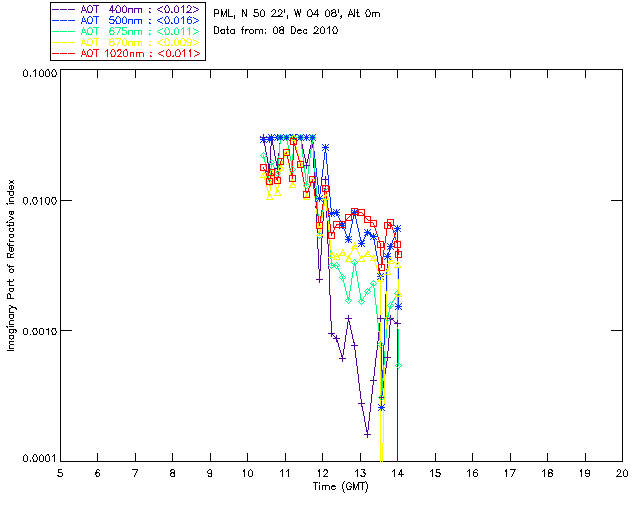Click the x-axis tick label 9

click(210, 474)
